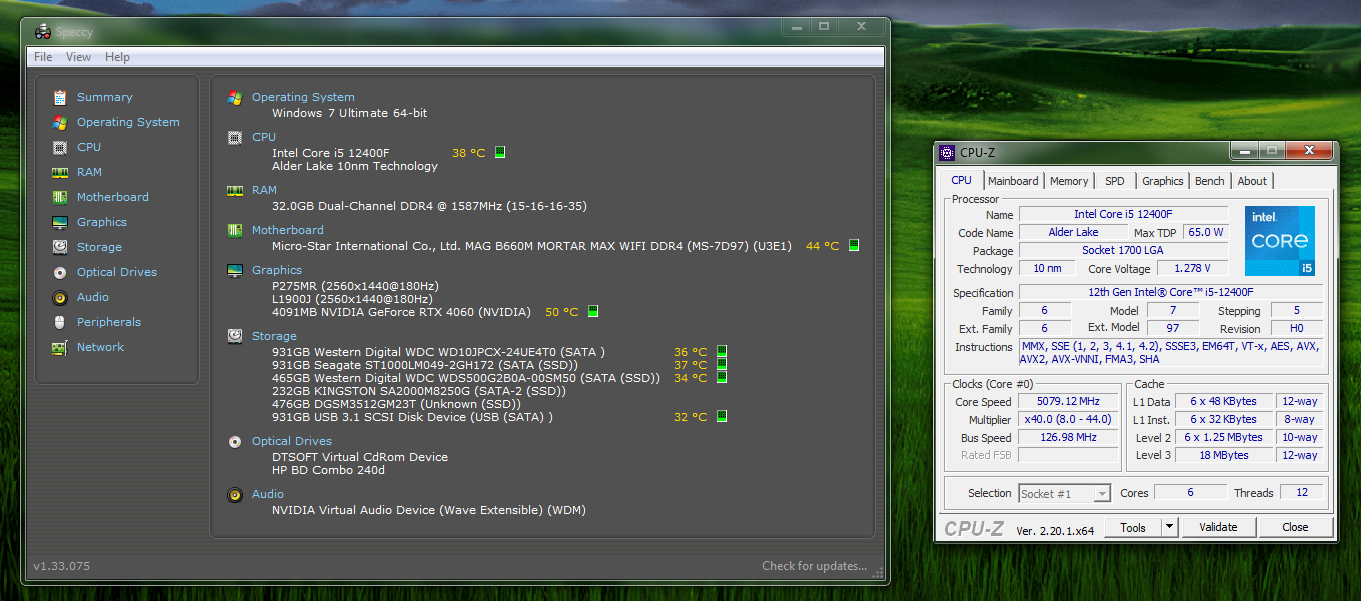Open the Operating System section heading link
Viewport: 1361px width, 601px height.
click(303, 97)
